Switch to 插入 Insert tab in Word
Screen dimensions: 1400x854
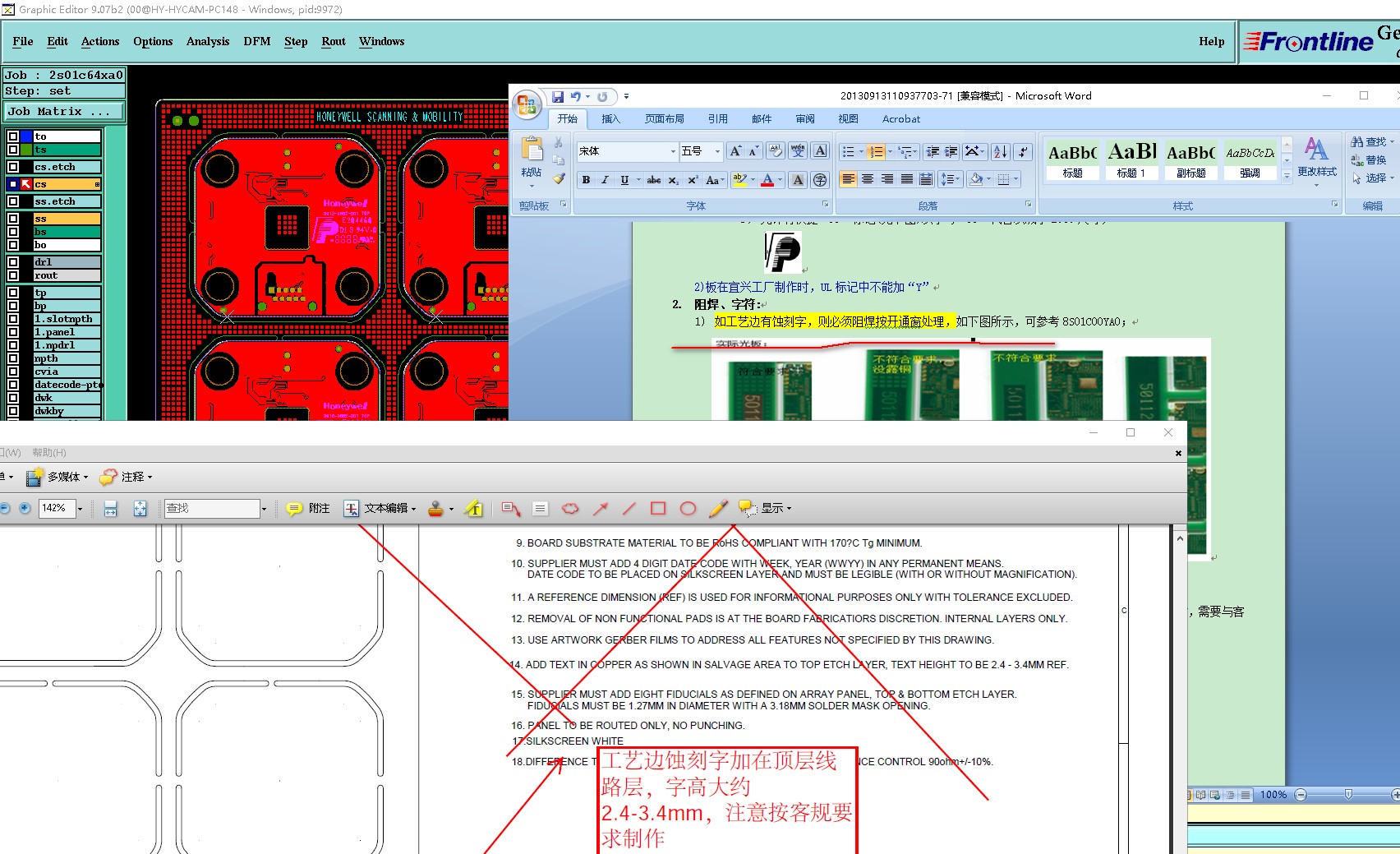pyautogui.click(x=611, y=119)
